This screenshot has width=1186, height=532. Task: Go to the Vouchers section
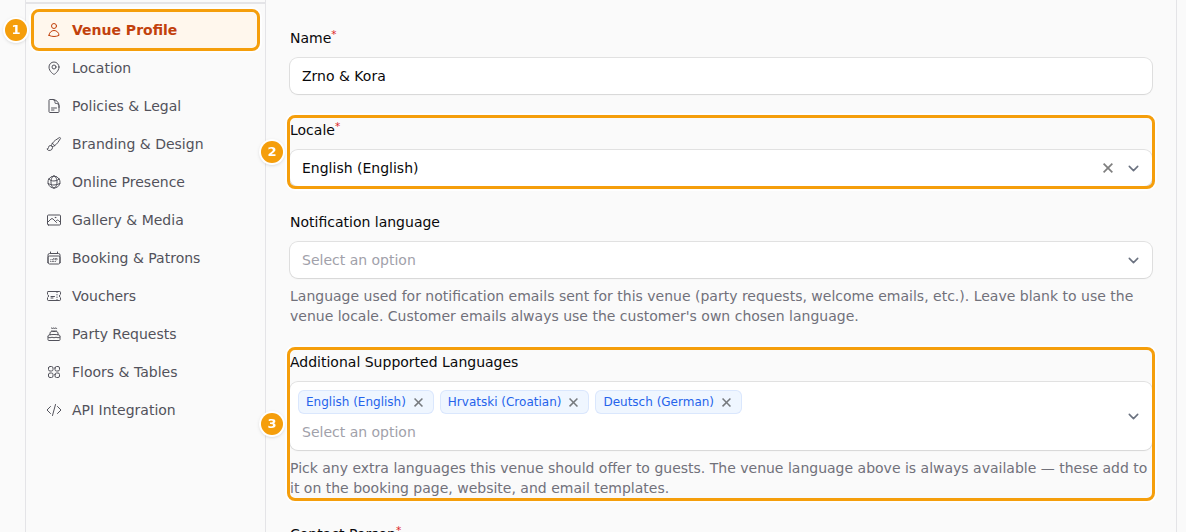point(146,296)
